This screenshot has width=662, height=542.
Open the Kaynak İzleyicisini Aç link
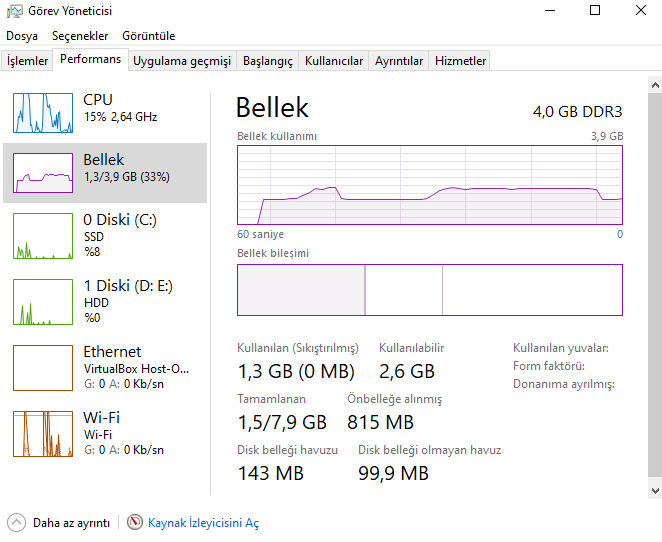[x=203, y=523]
